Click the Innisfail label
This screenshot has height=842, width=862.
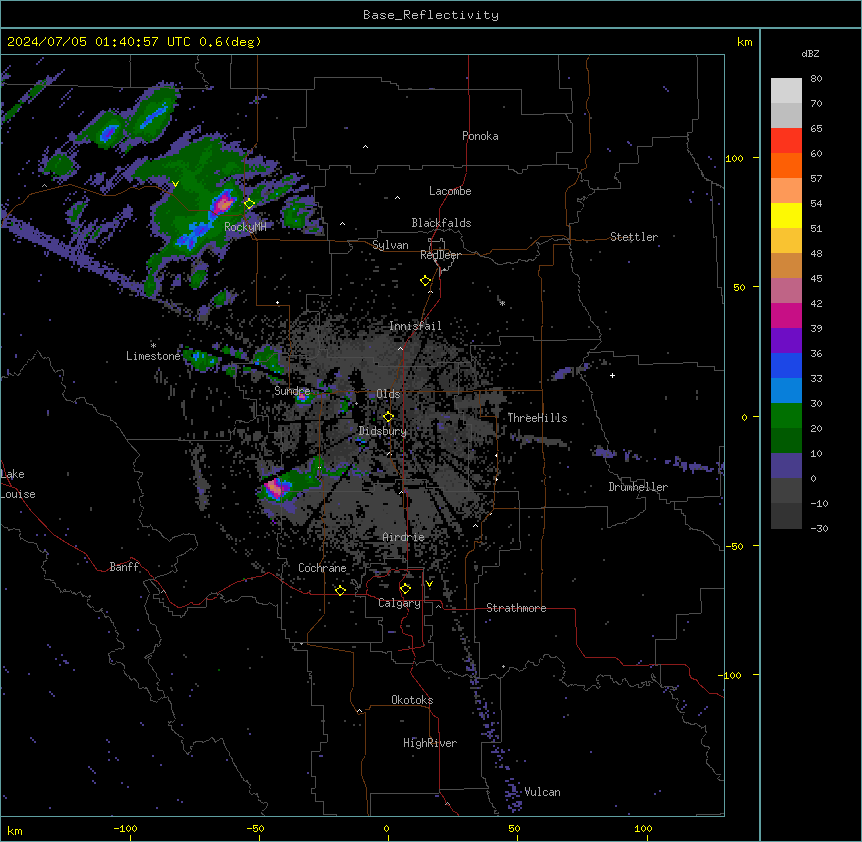415,326
